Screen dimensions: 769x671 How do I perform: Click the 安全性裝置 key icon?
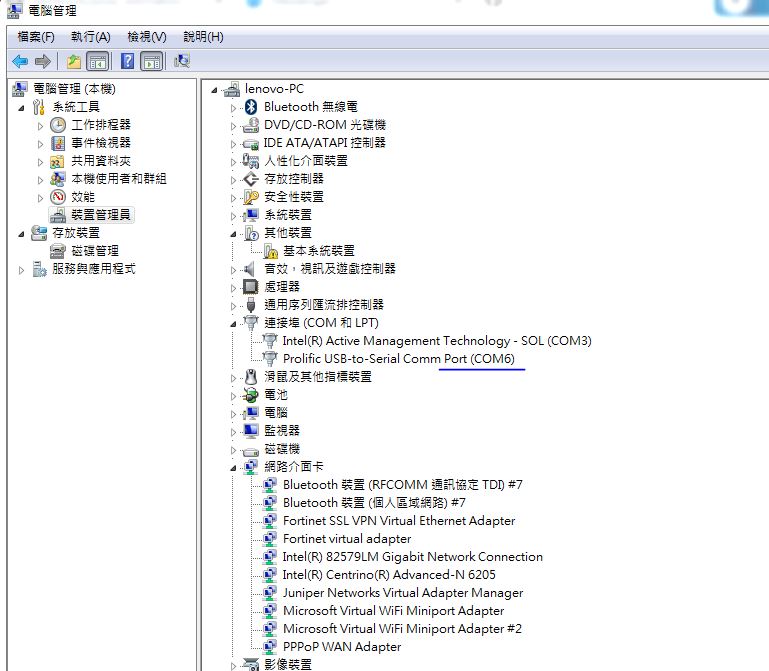click(251, 197)
